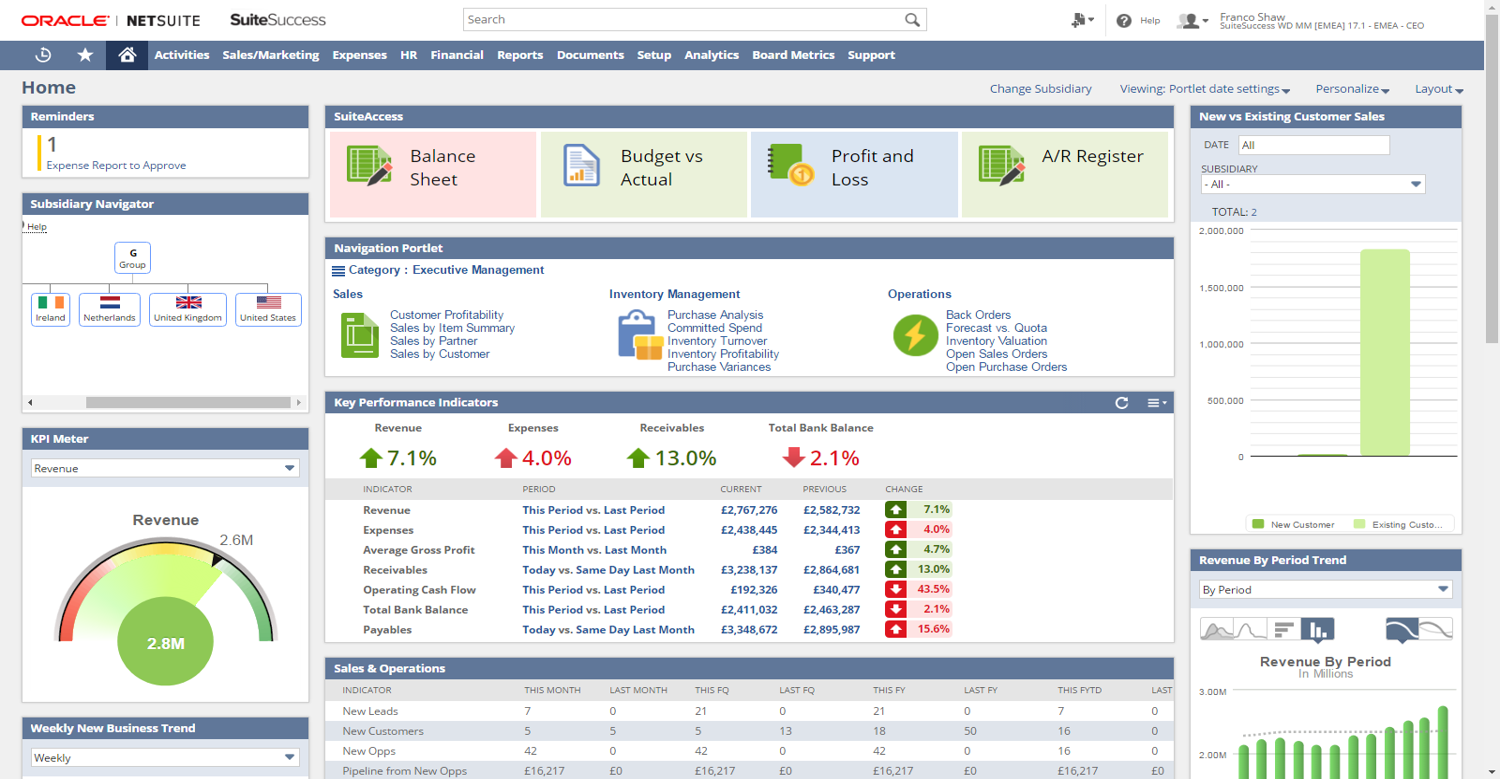Click the Help question mark icon
The height and width of the screenshot is (779, 1500).
point(1125,20)
